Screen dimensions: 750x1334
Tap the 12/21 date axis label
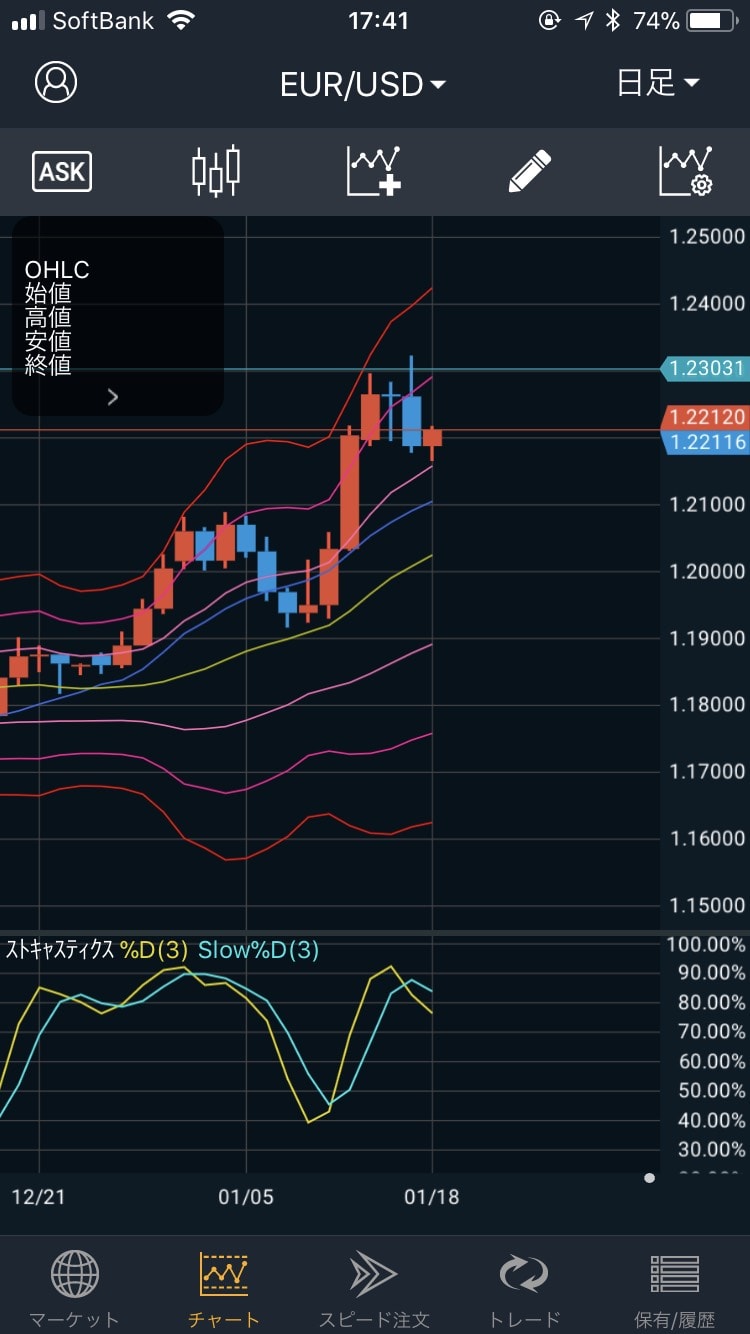tap(38, 1197)
